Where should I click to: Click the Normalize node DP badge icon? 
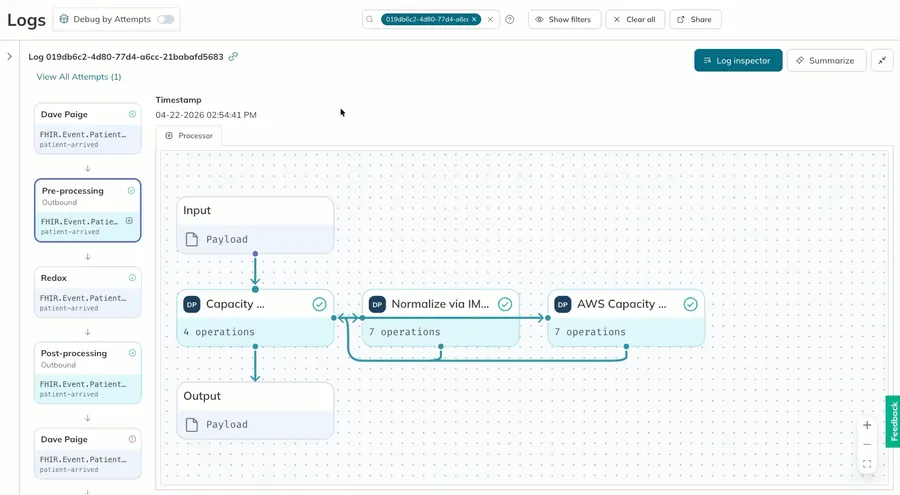coord(377,304)
